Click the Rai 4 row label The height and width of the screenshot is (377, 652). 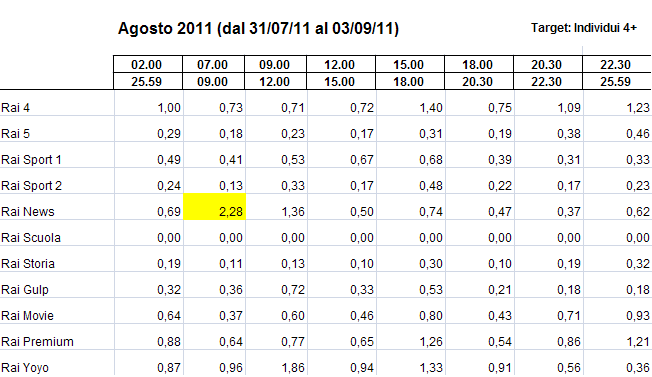tap(15, 108)
